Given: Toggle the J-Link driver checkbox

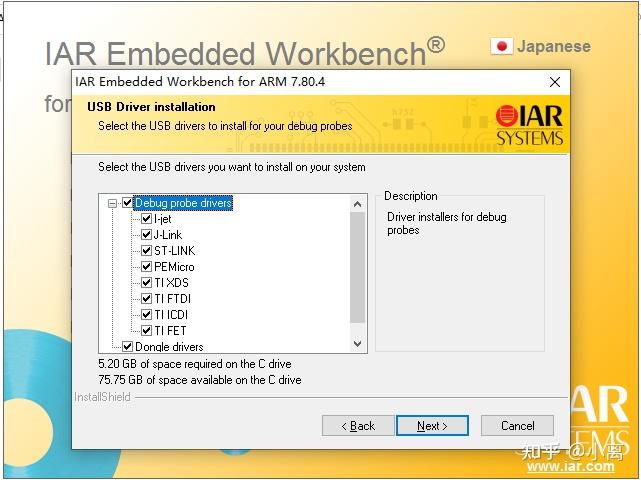Looking at the screenshot, I should [146, 235].
